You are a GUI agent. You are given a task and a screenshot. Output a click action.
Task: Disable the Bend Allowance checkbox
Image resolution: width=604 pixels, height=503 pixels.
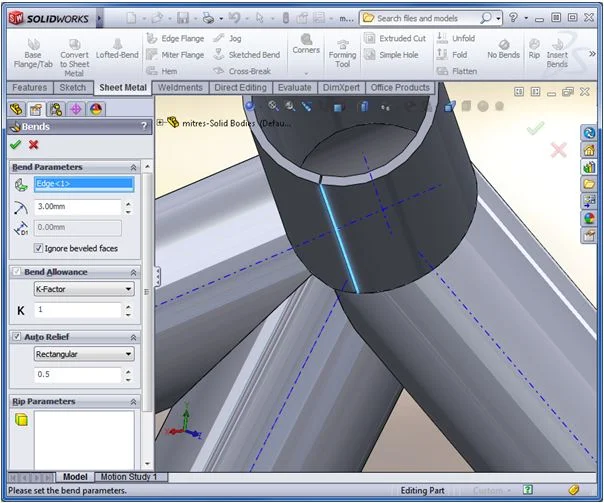pyautogui.click(x=16, y=272)
